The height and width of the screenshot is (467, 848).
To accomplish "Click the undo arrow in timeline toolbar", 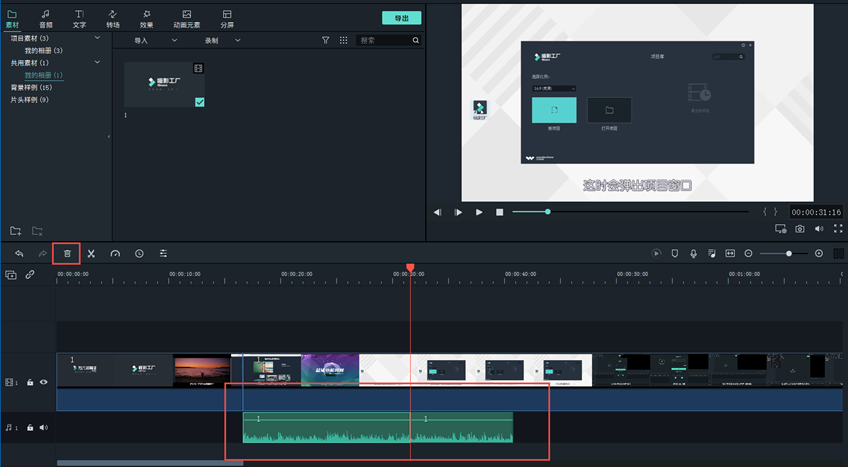I will (19, 254).
